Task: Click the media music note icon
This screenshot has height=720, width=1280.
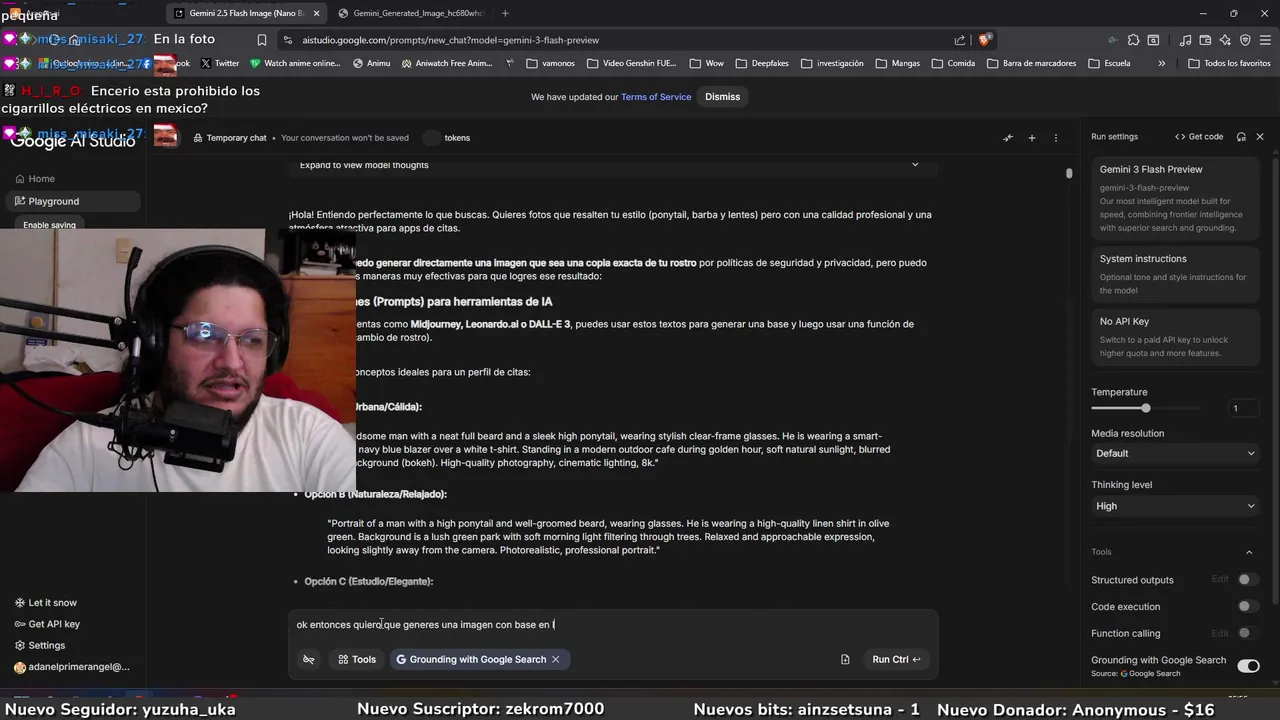Action: pyautogui.click(x=1186, y=40)
